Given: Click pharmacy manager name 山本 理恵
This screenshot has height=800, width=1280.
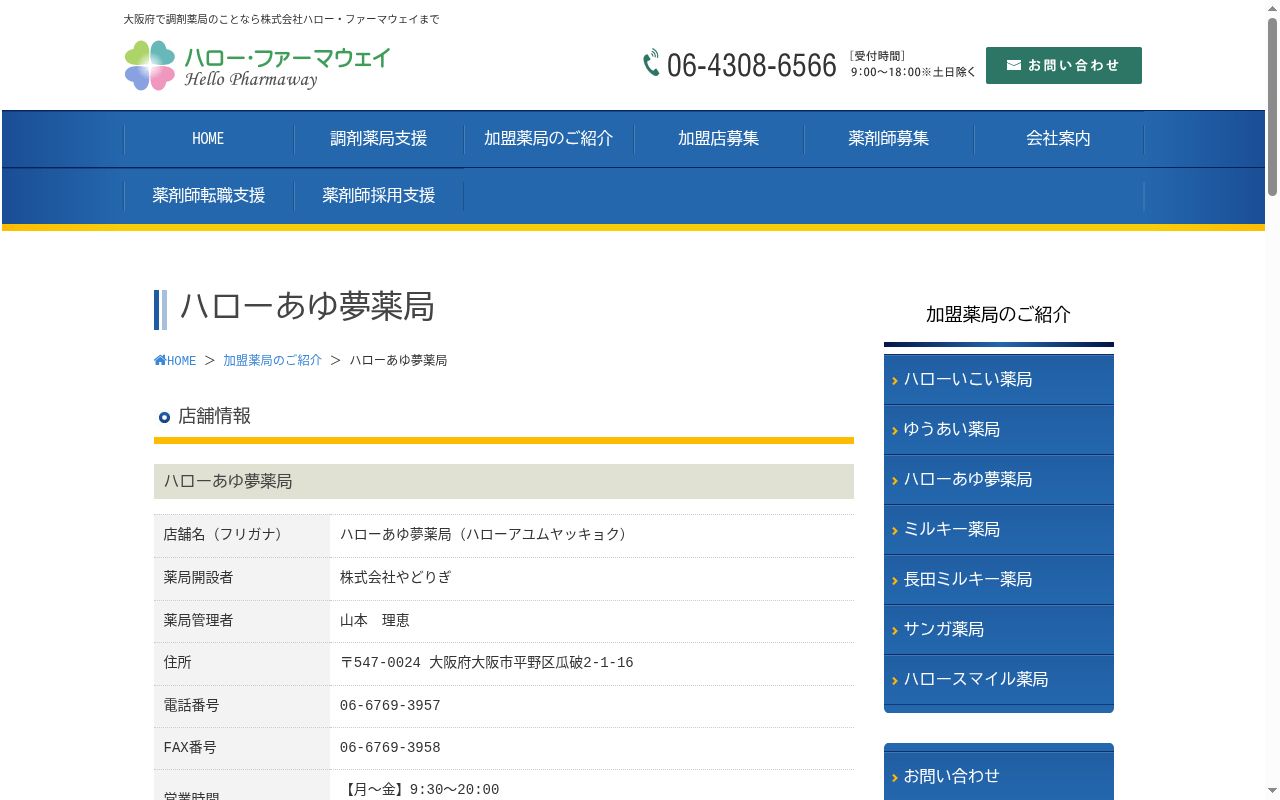Looking at the screenshot, I should (x=375, y=621).
